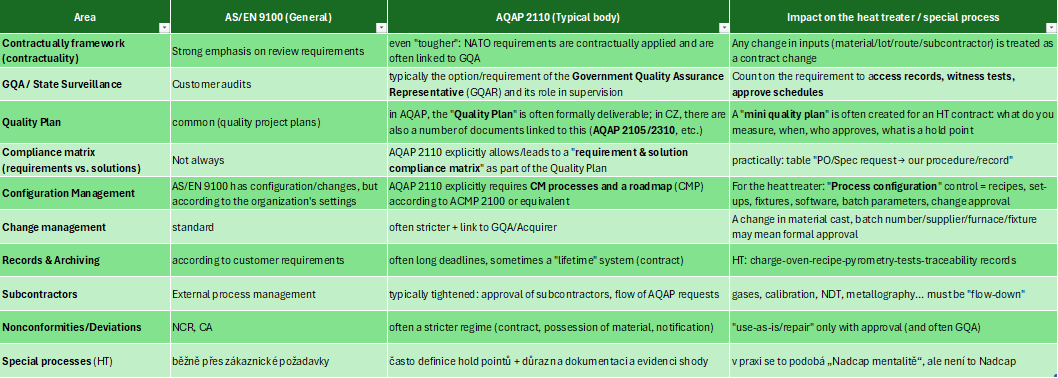Image resolution: width=1058 pixels, height=378 pixels.
Task: Click the treated as a contract change cell
Action: [x=894, y=51]
